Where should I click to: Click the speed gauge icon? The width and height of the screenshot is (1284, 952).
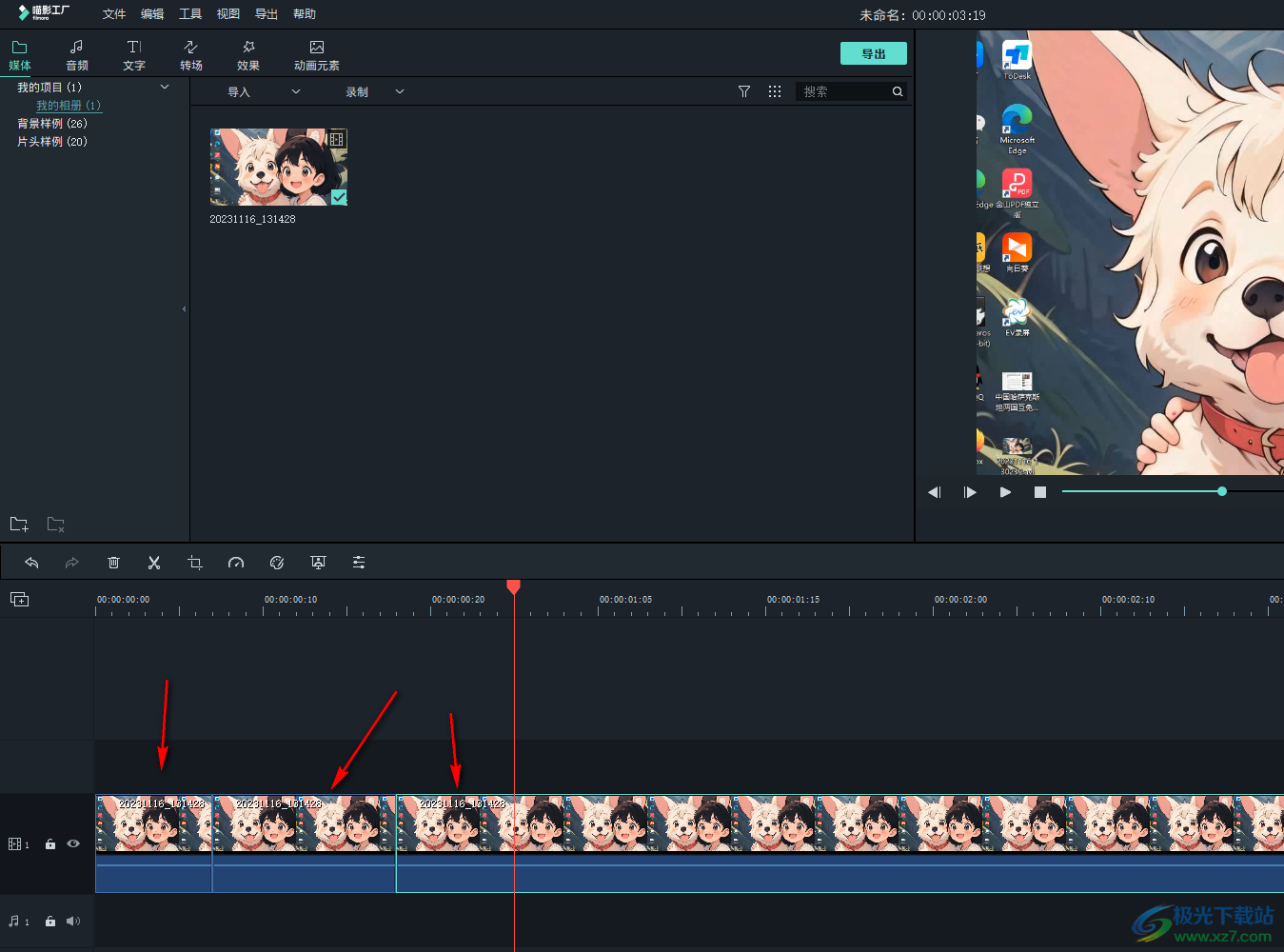(x=236, y=563)
